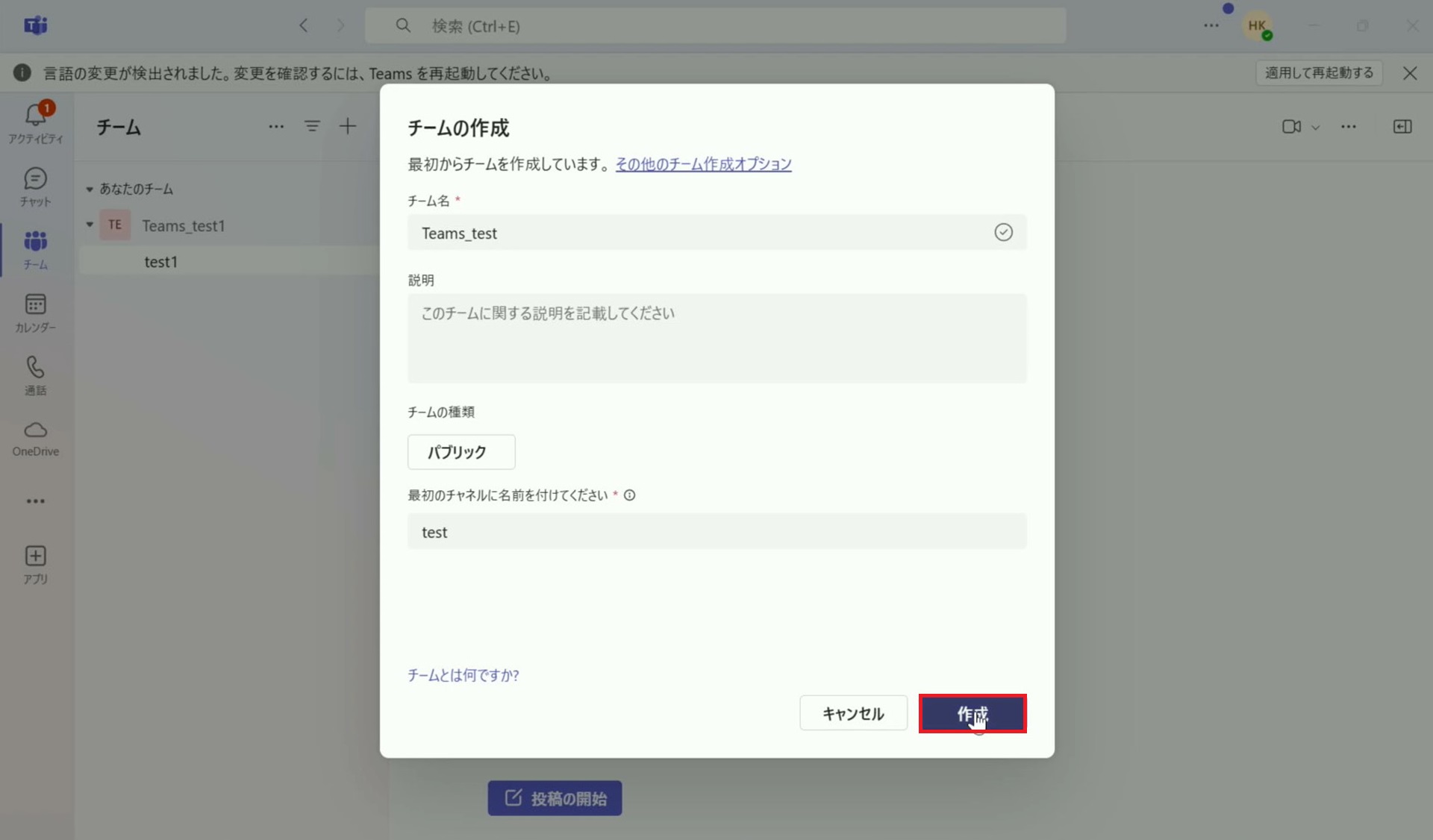
Task: Open the チームとは何ですか? link
Action: coord(463,675)
